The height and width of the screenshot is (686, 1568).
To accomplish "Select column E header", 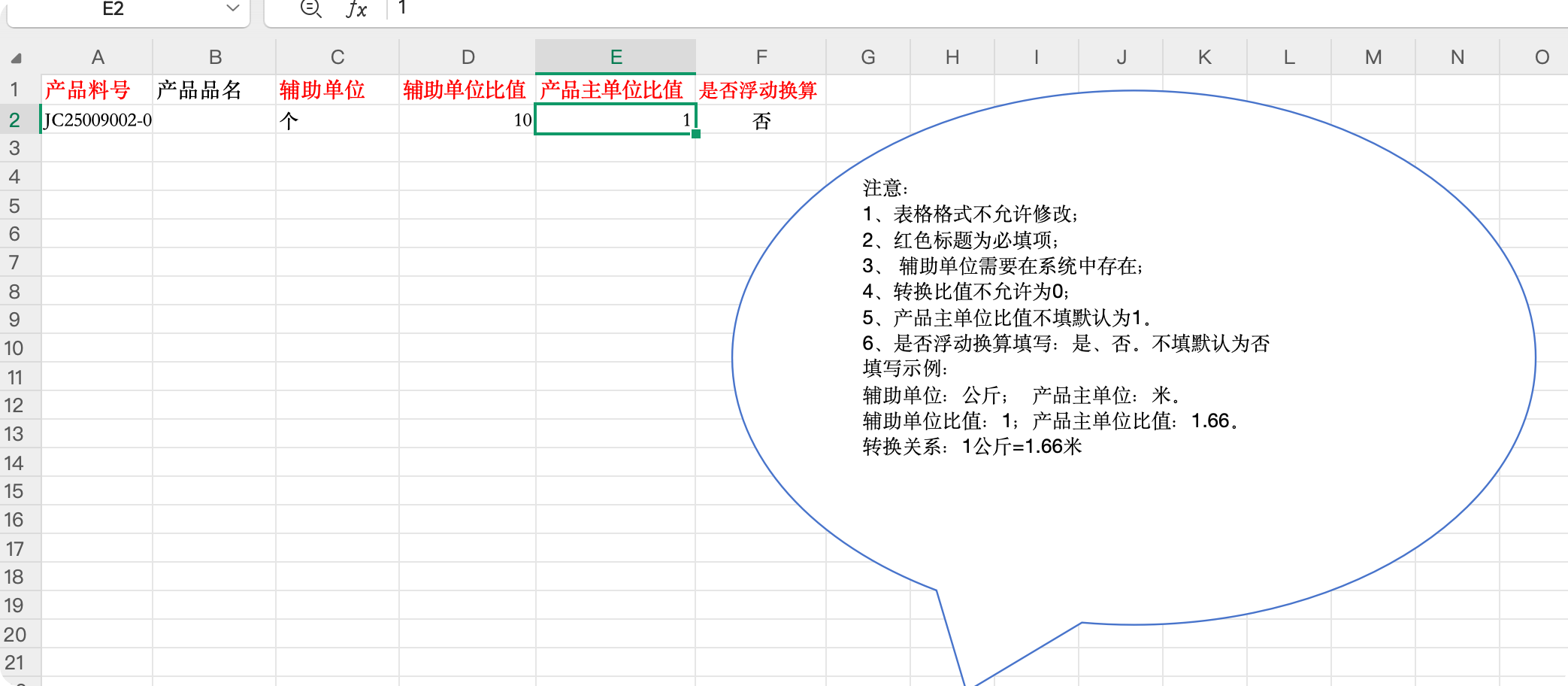I will point(616,57).
